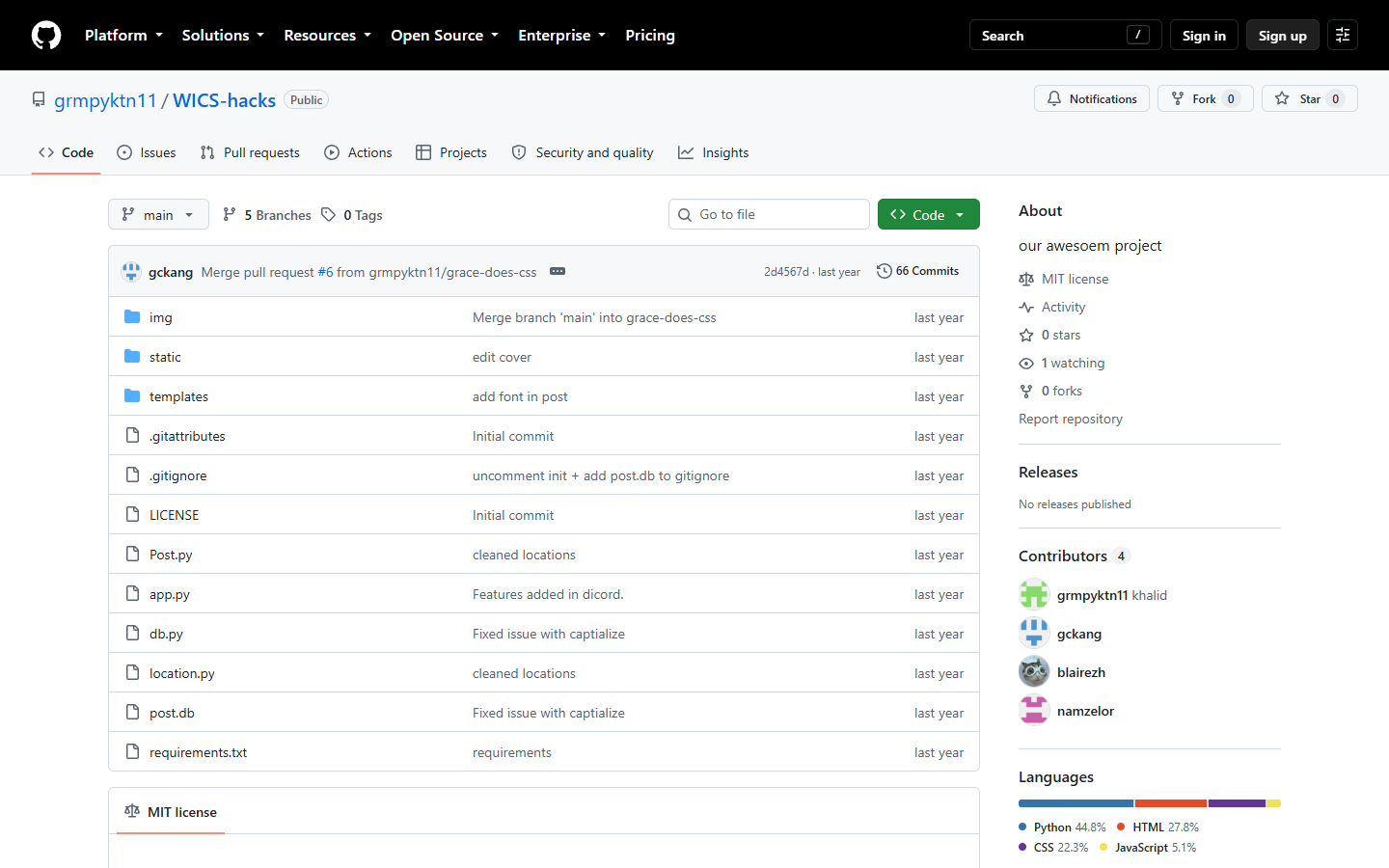This screenshot has height=868, width=1389.
Task: Click the Tags icon next to 0 Tags
Action: click(329, 214)
